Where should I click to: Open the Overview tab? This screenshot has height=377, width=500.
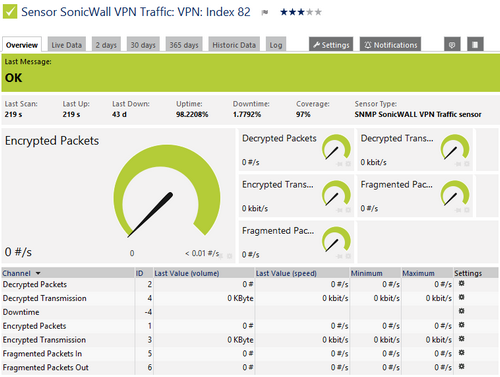(22, 45)
